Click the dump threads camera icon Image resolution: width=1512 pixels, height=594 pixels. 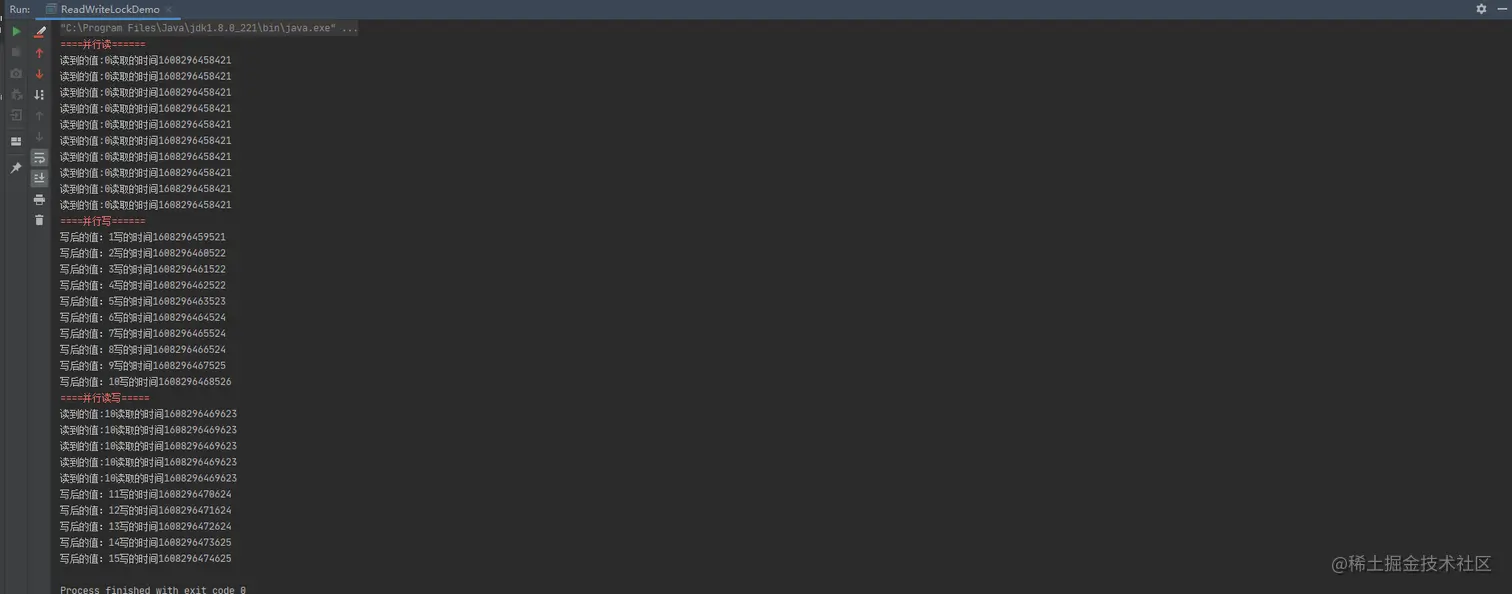[16, 73]
